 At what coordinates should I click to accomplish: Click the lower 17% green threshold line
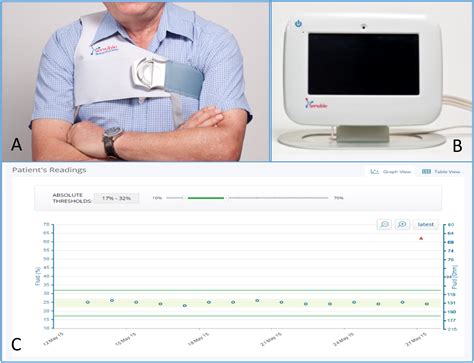point(247,316)
